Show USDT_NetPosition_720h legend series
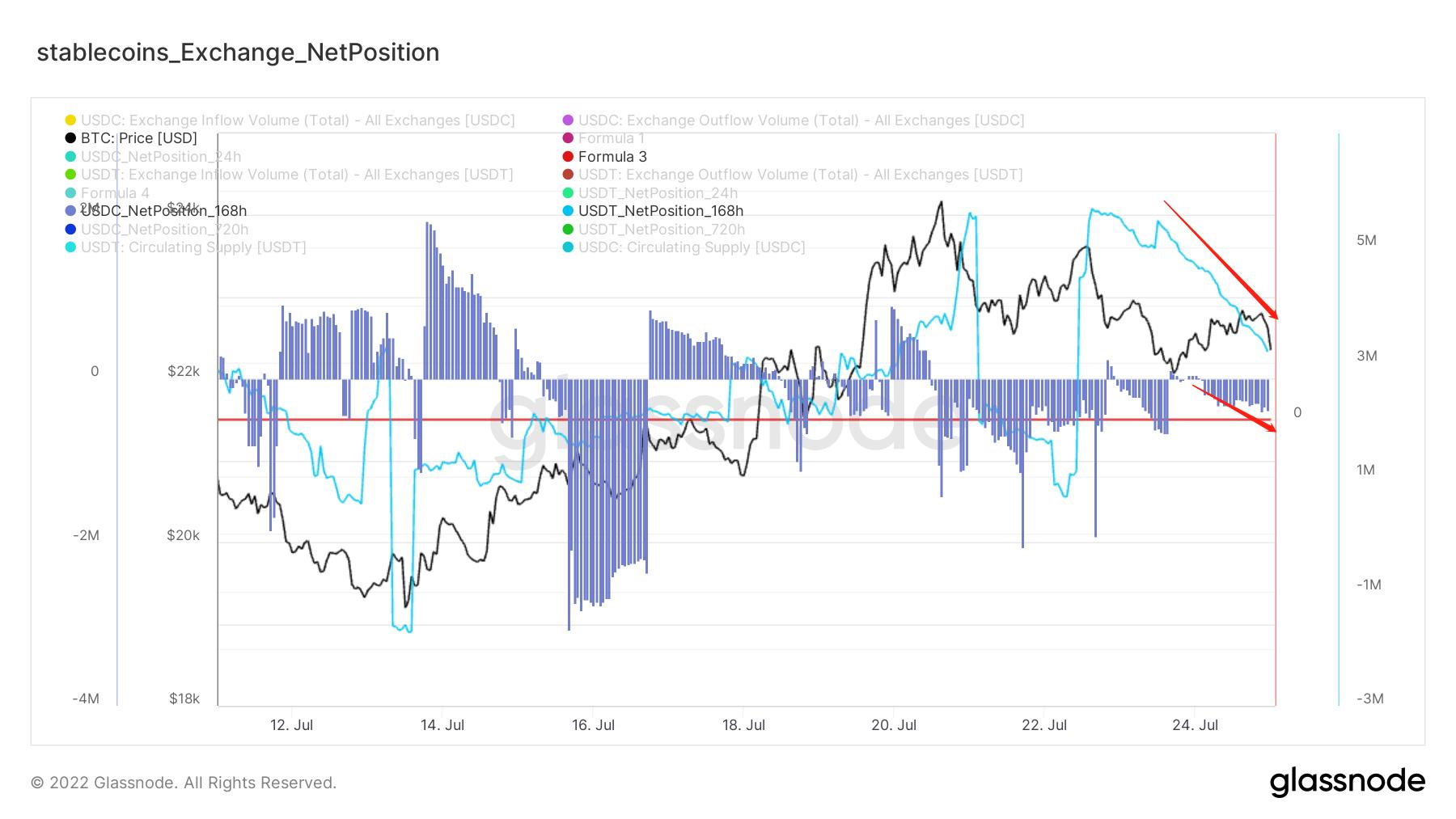The image size is (1456, 819). point(661,230)
